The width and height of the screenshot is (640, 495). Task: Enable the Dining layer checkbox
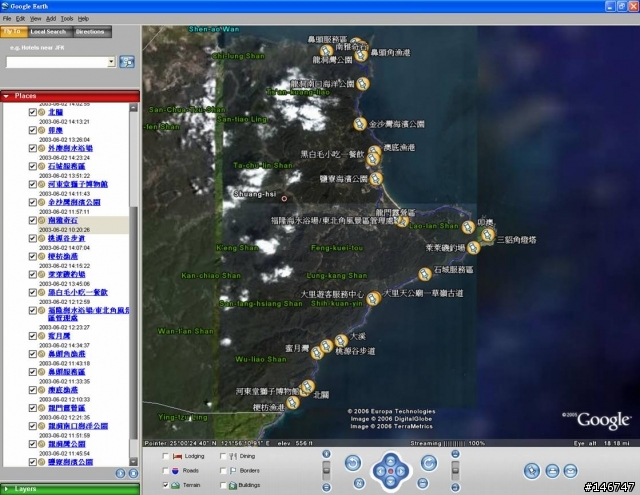click(223, 456)
